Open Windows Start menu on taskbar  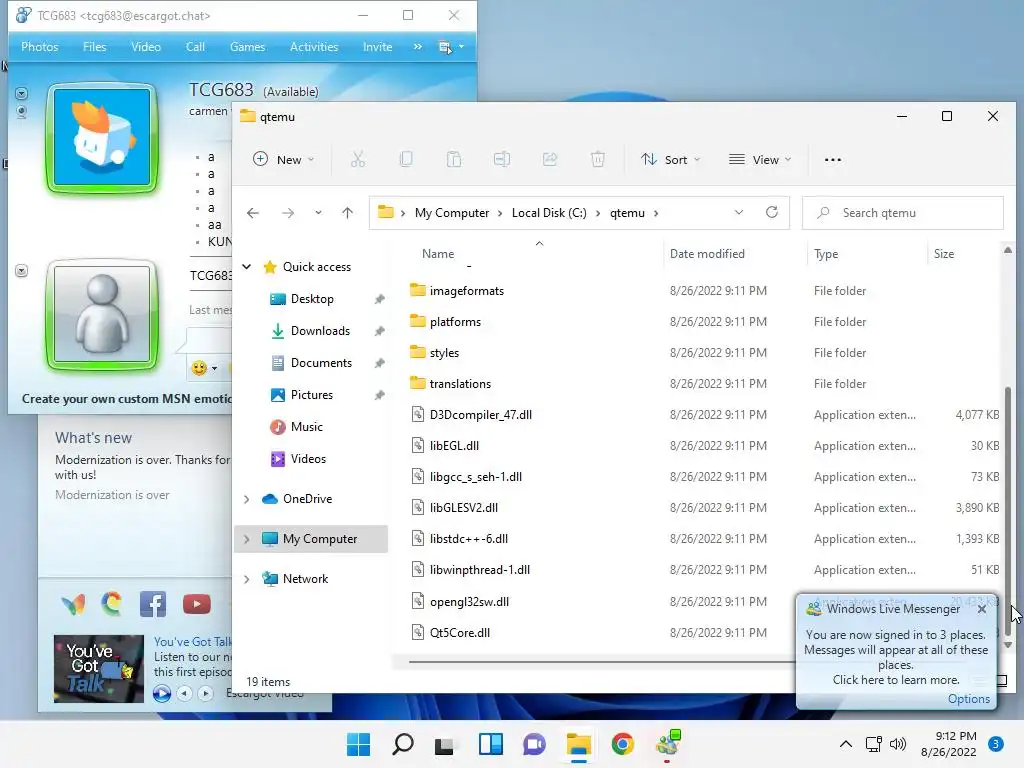(x=359, y=744)
